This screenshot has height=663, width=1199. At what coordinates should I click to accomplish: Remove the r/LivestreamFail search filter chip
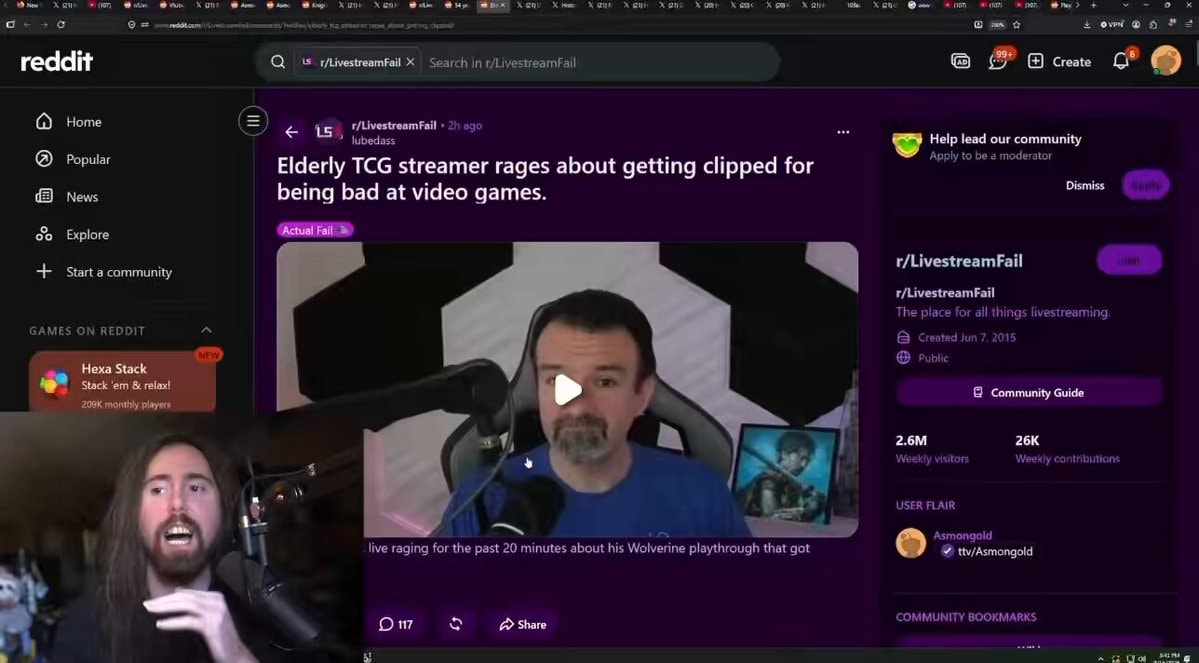[410, 62]
